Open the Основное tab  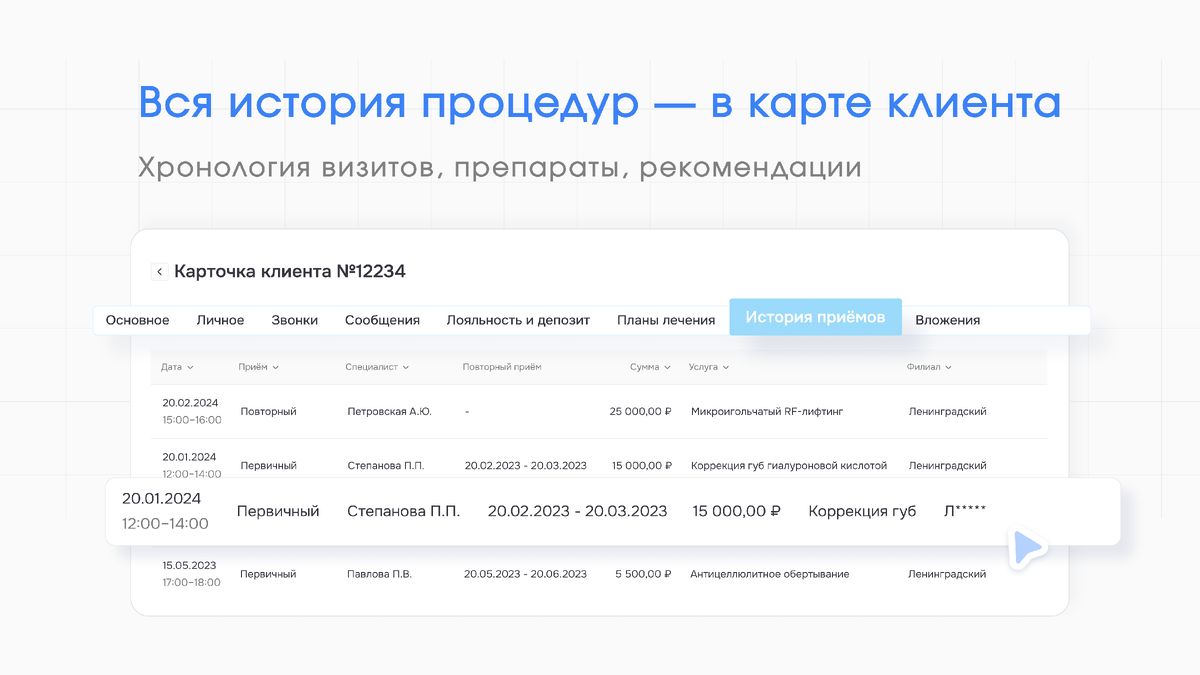(138, 320)
